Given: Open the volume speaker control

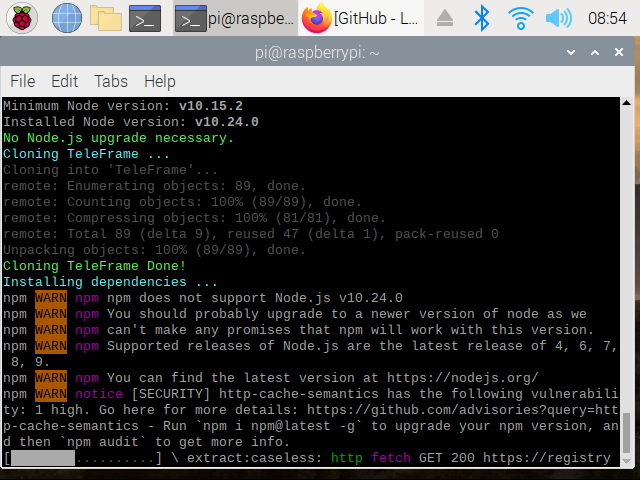Looking at the screenshot, I should (559, 18).
